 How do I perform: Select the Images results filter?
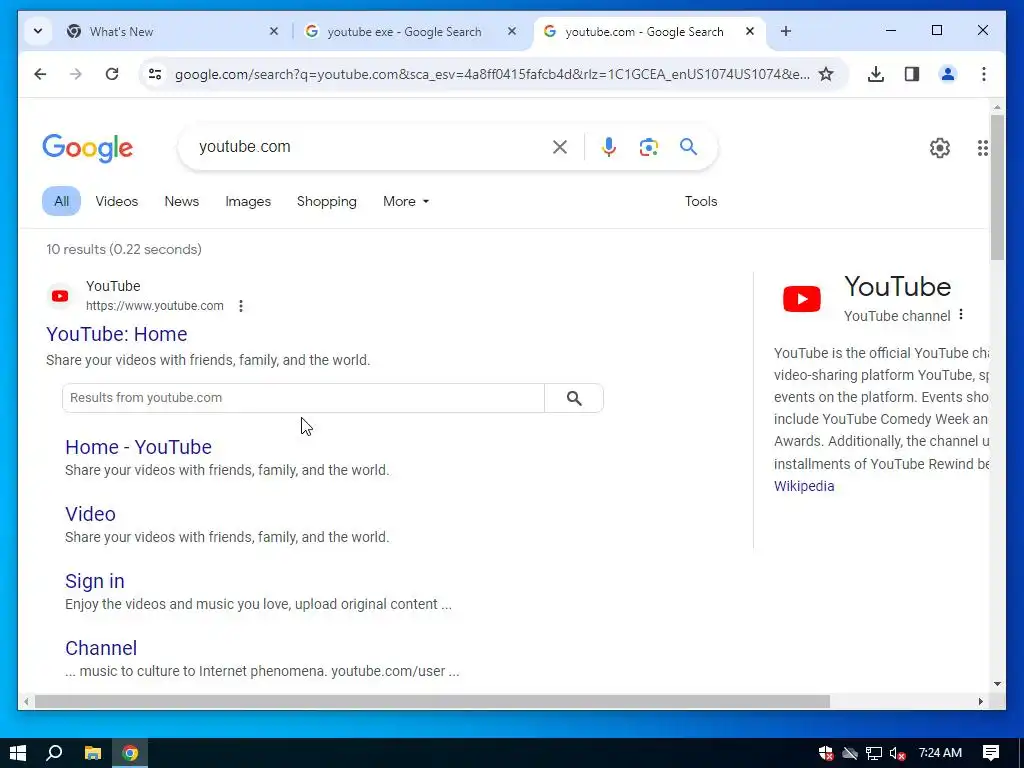coord(248,201)
